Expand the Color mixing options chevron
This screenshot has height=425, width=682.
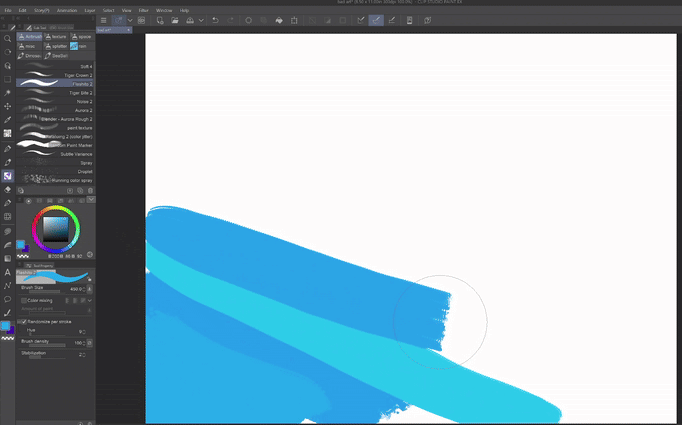pyautogui.click(x=91, y=300)
